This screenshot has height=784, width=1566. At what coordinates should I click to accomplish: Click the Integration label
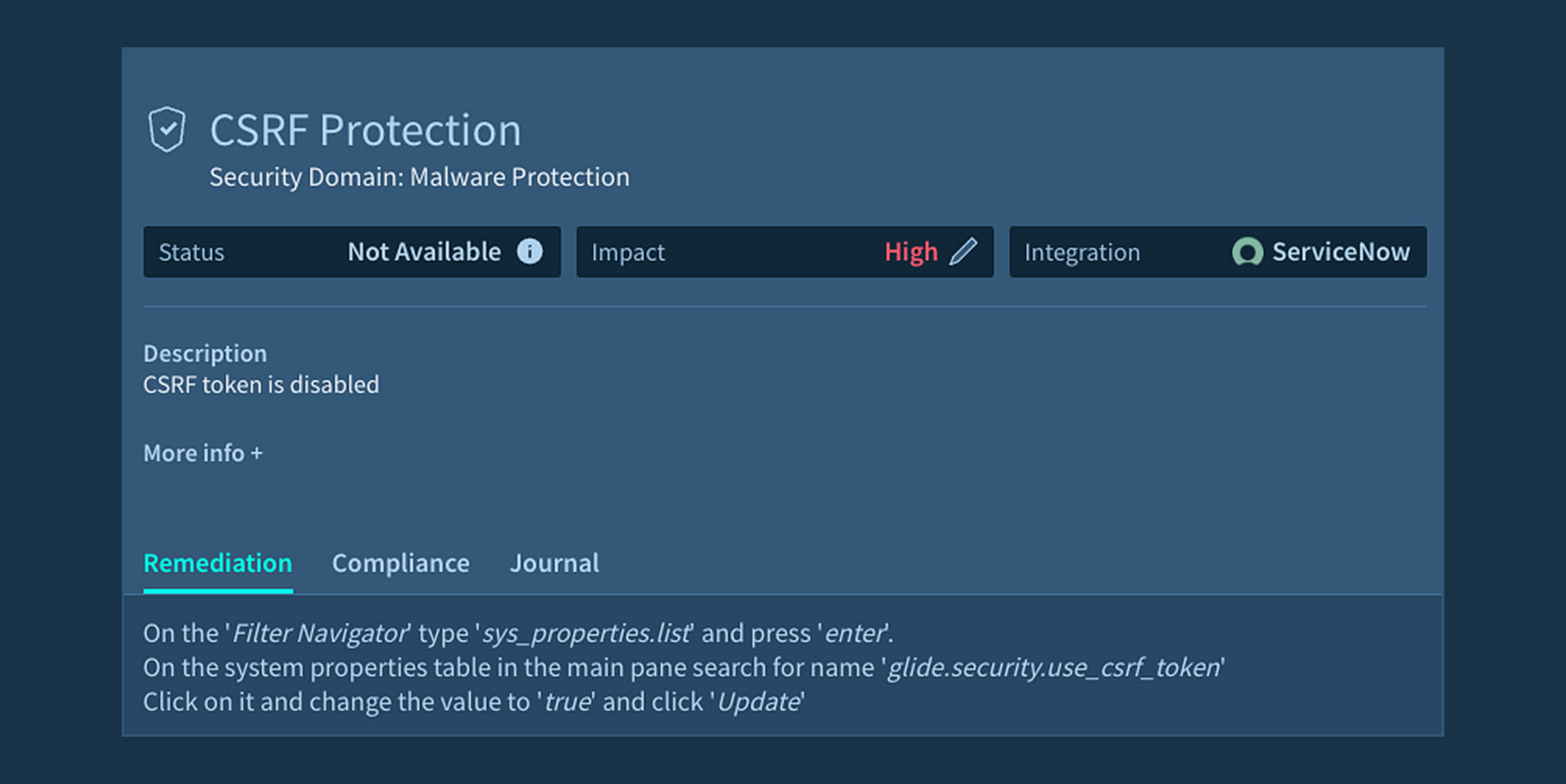(x=1082, y=253)
